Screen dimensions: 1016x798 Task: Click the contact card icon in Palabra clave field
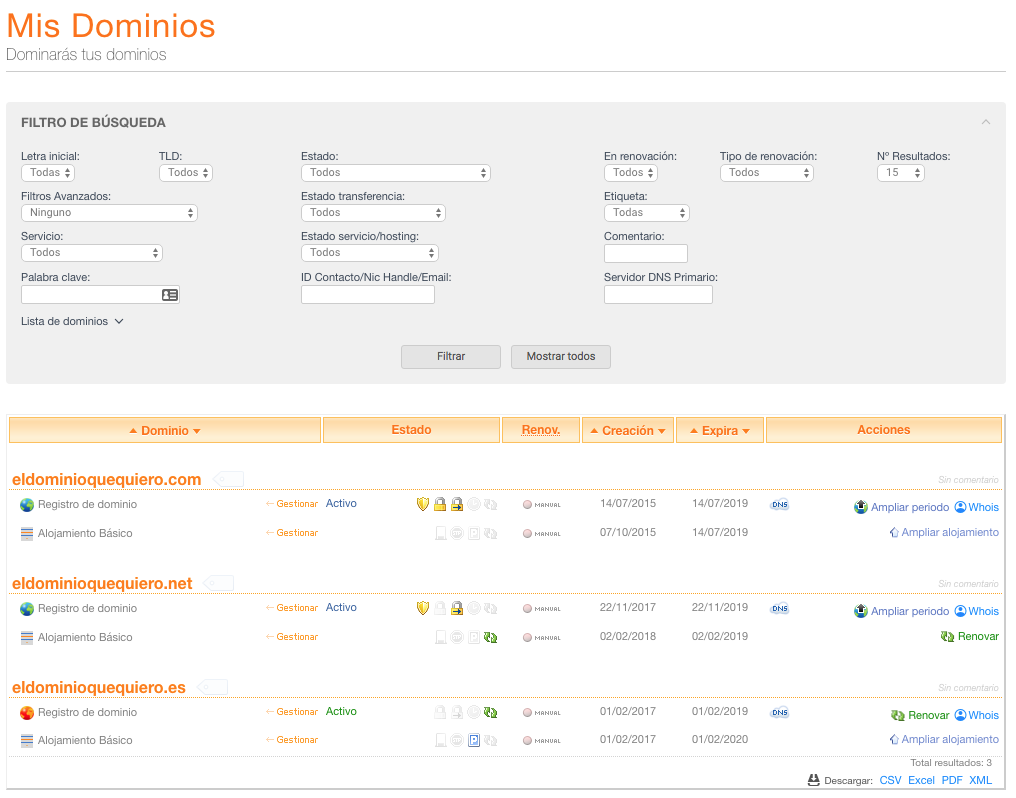pos(170,295)
